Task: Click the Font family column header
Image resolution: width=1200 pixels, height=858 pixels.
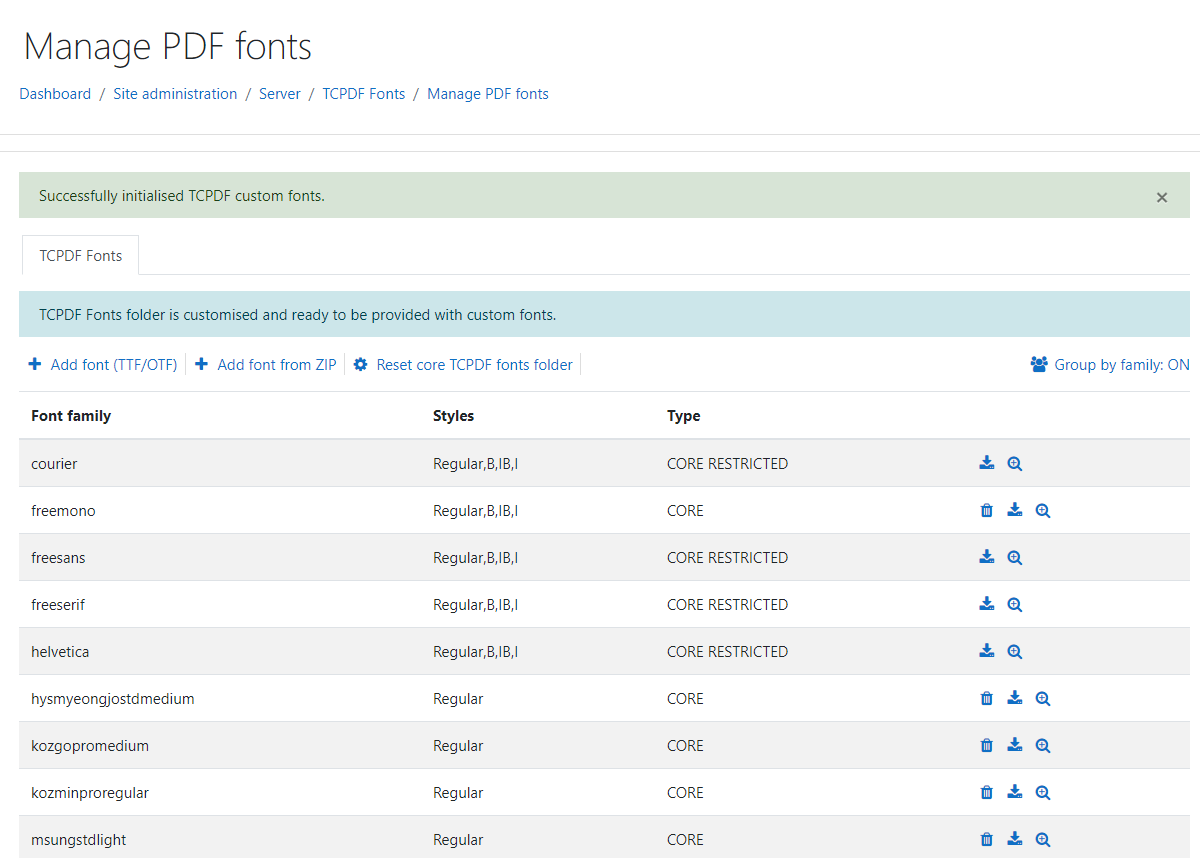Action: pos(71,415)
